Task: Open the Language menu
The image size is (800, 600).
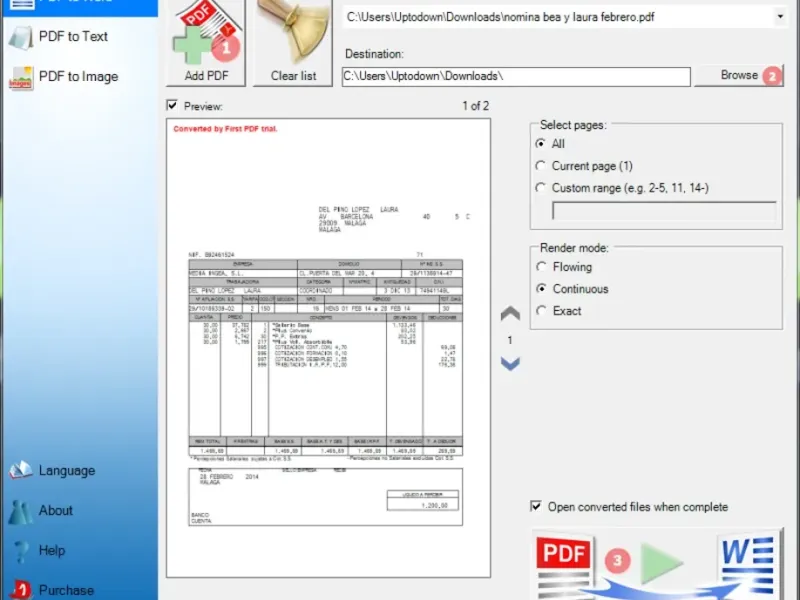Action: [x=67, y=470]
